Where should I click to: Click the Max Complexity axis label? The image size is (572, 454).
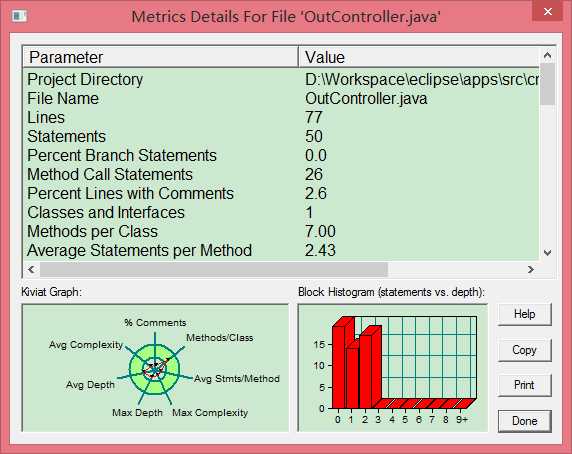[x=210, y=413]
